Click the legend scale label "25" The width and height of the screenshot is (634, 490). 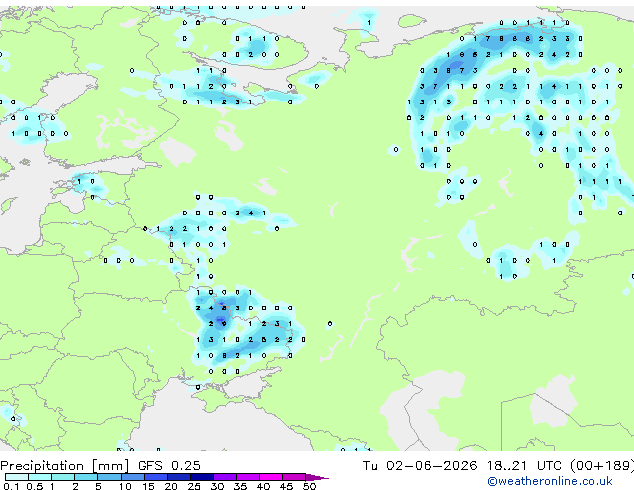pyautogui.click(x=194, y=486)
